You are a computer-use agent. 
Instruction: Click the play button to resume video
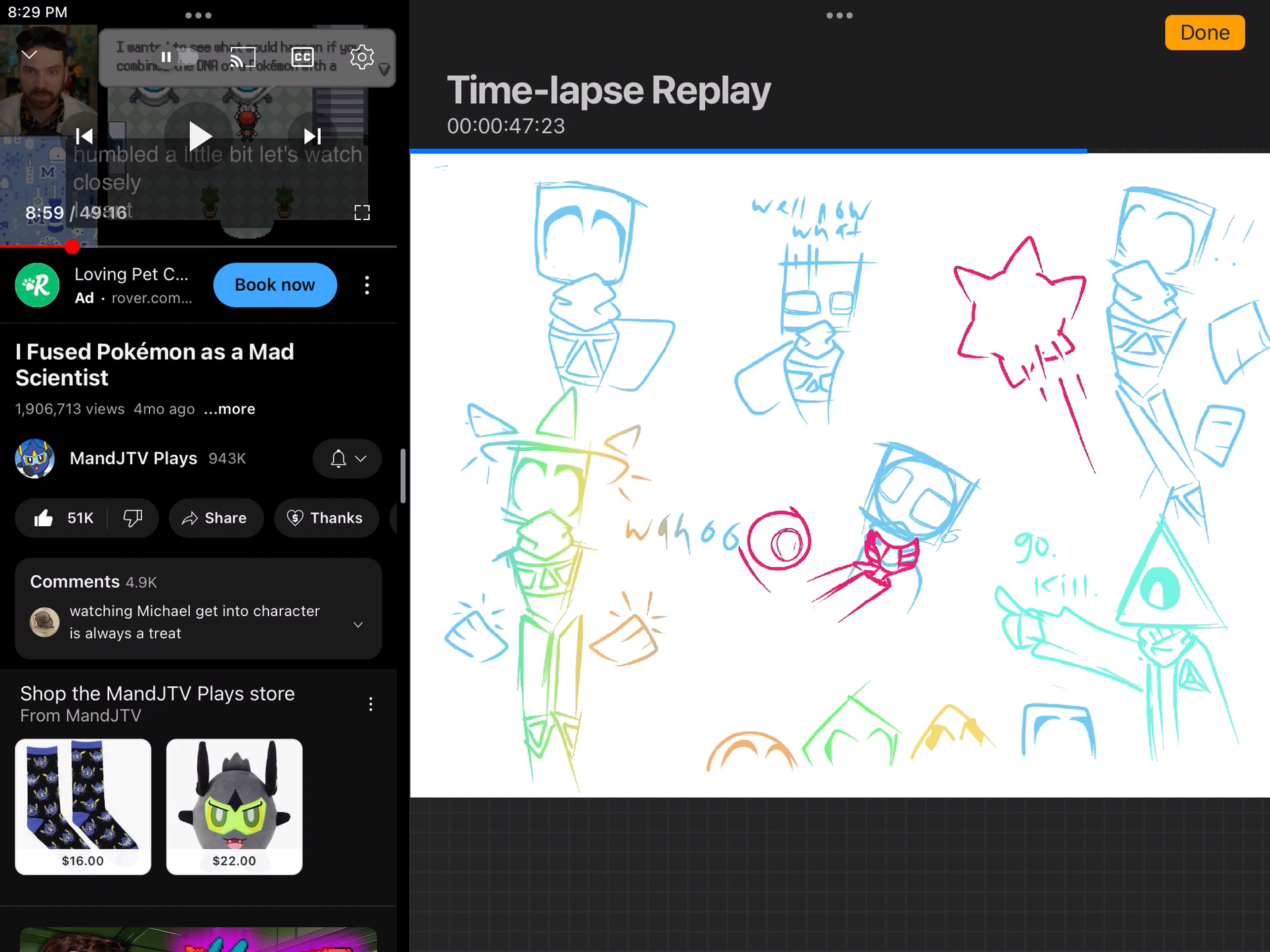pyautogui.click(x=199, y=135)
